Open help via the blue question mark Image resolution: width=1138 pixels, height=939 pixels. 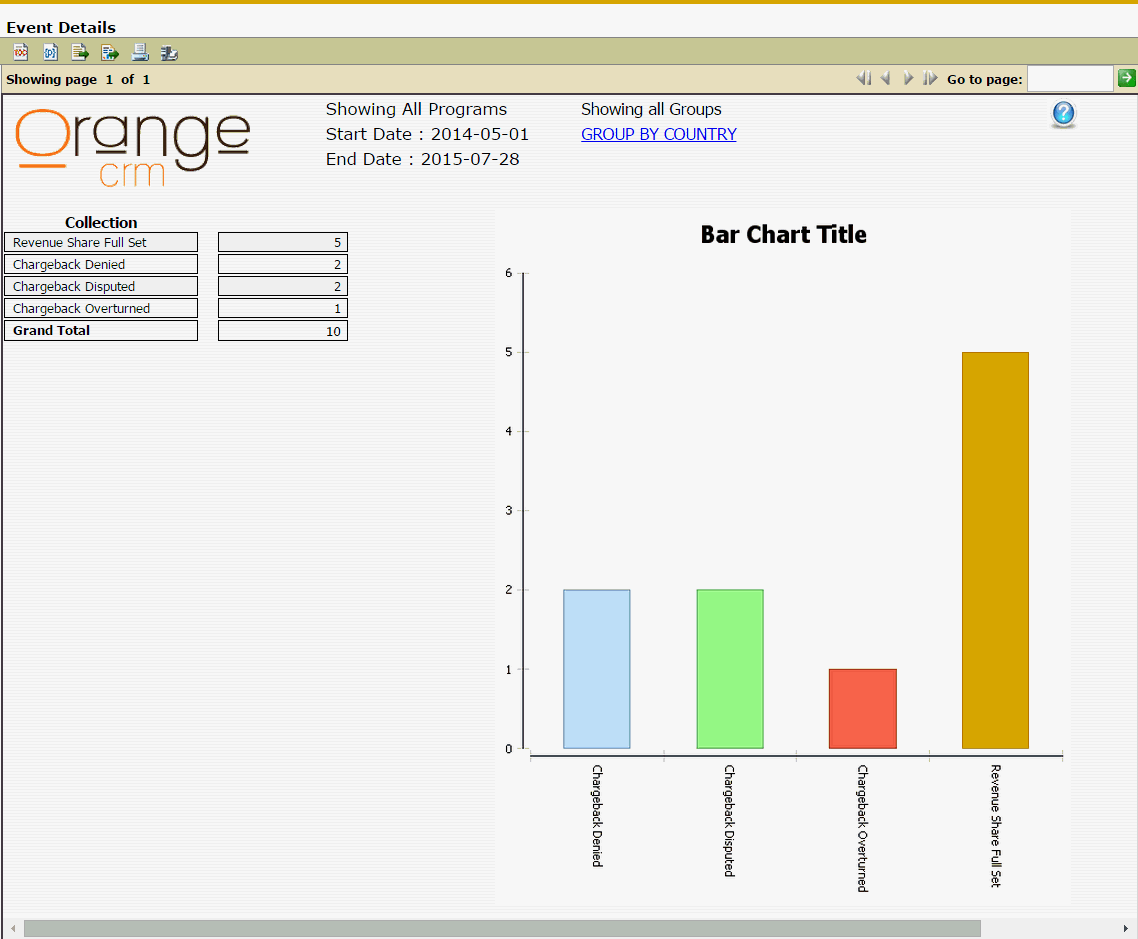pos(1063,114)
